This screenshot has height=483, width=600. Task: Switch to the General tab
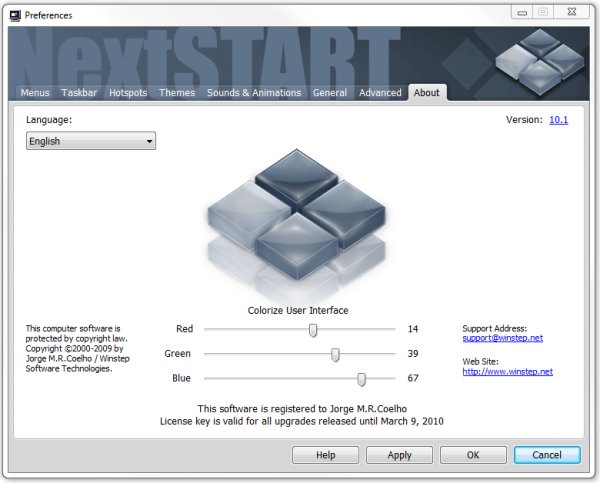(330, 93)
